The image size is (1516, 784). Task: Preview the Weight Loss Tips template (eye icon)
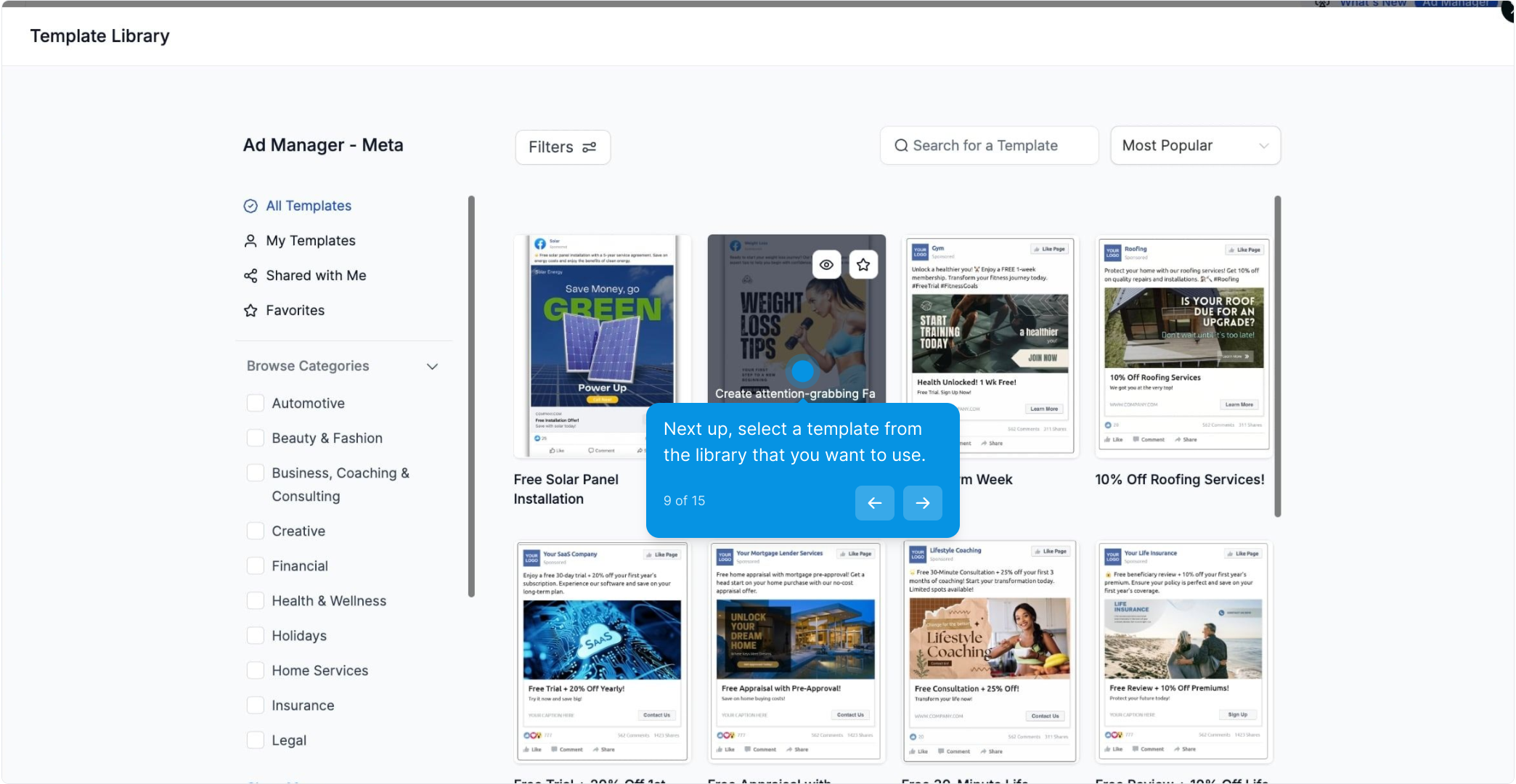point(826,265)
